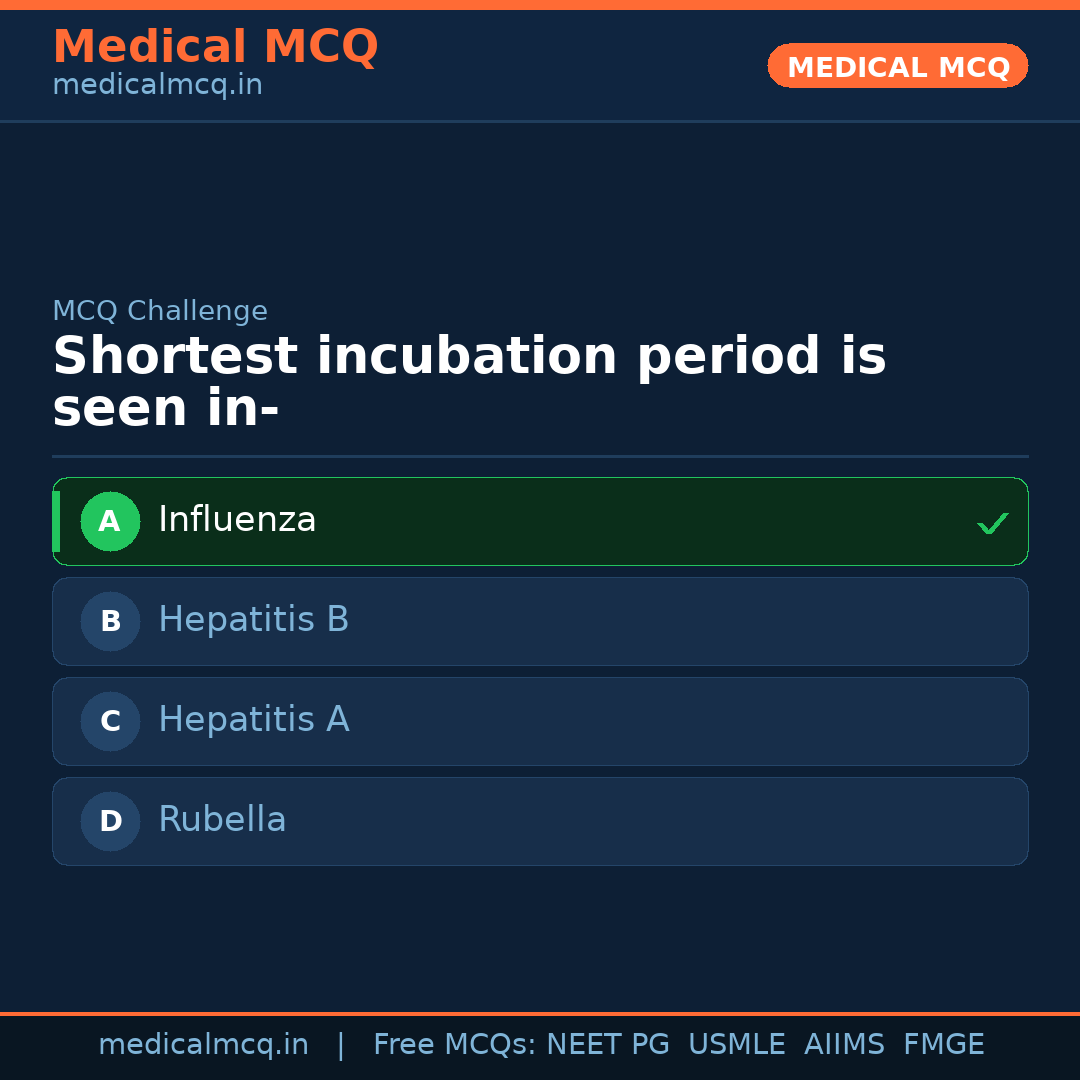This screenshot has height=1080, width=1080.
Task: Click the orange MEDICAL MCQ badge
Action: [897, 66]
